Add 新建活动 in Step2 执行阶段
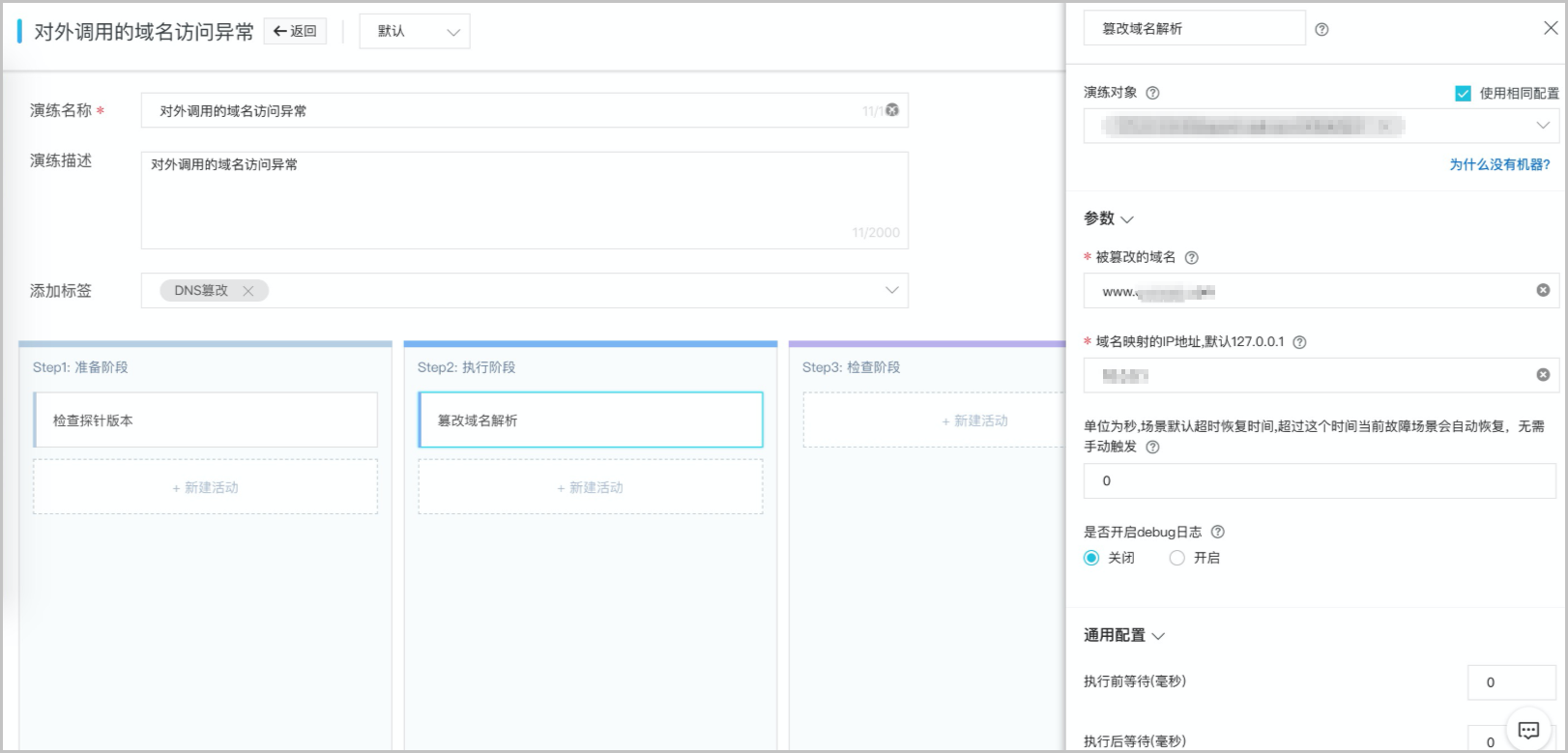Image resolution: width=1568 pixels, height=753 pixels. coord(590,487)
